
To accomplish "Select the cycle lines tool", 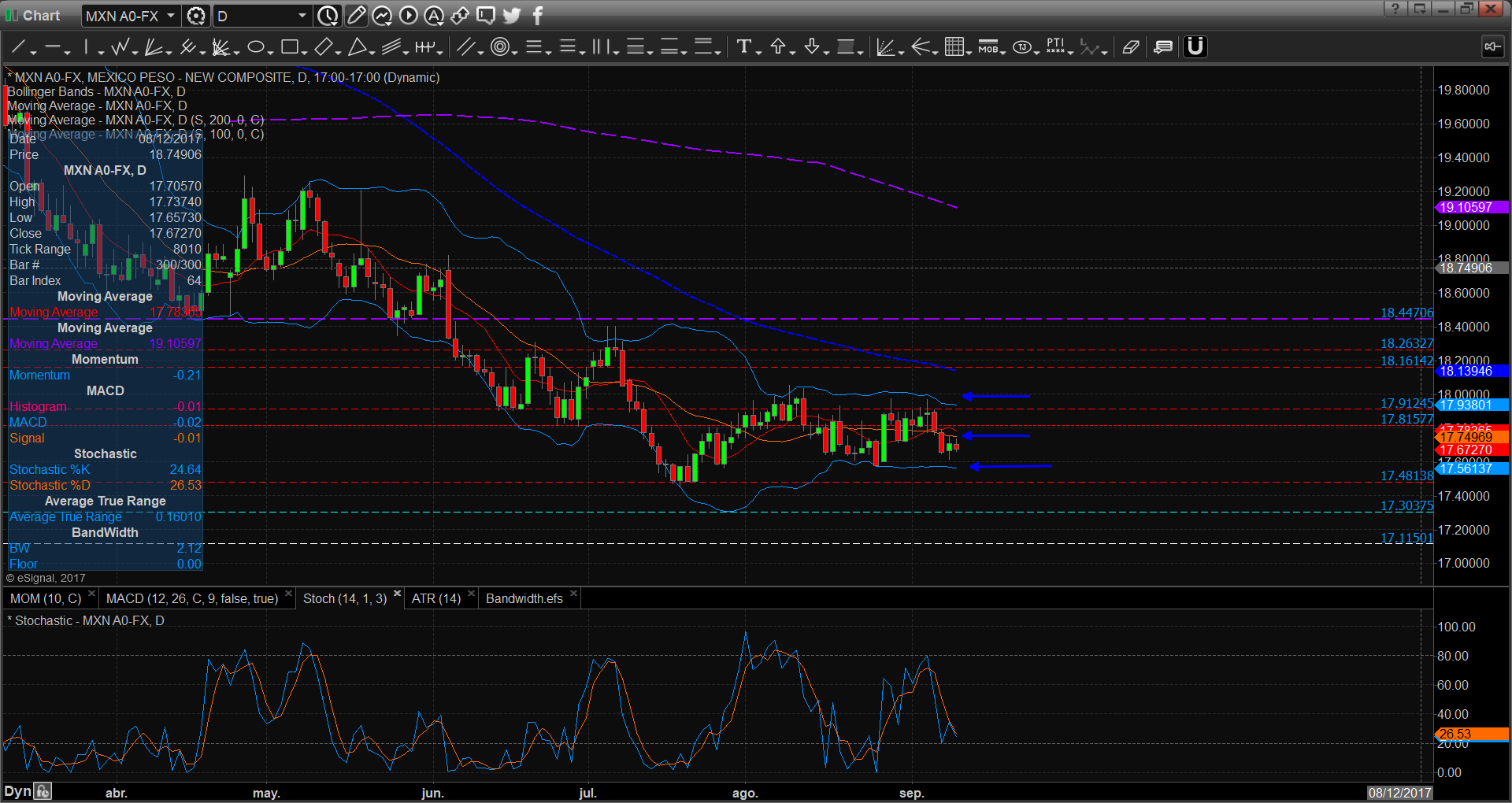I will point(424,47).
